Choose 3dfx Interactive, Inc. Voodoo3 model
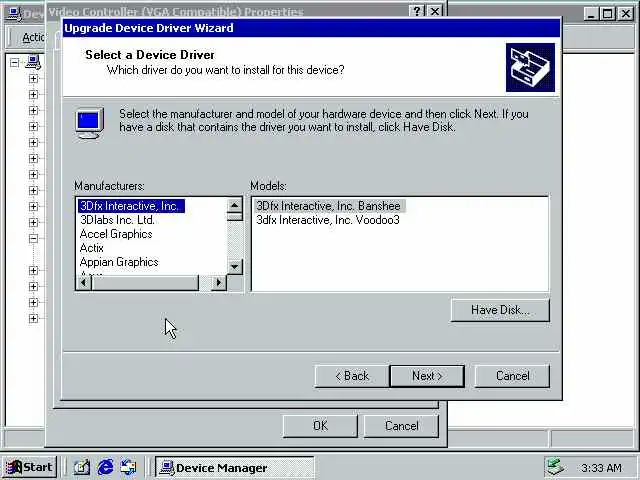Screen dimensions: 640x480 pos(328,220)
